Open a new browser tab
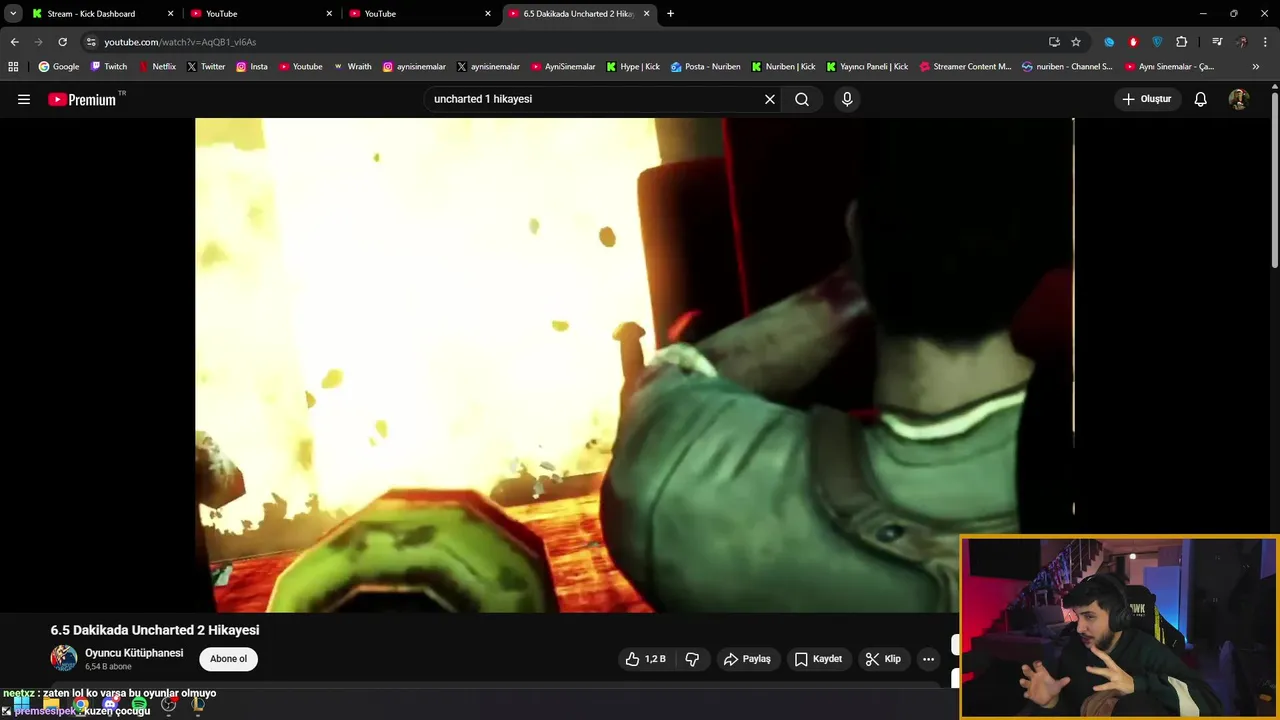Image resolution: width=1280 pixels, height=720 pixels. 670,14
